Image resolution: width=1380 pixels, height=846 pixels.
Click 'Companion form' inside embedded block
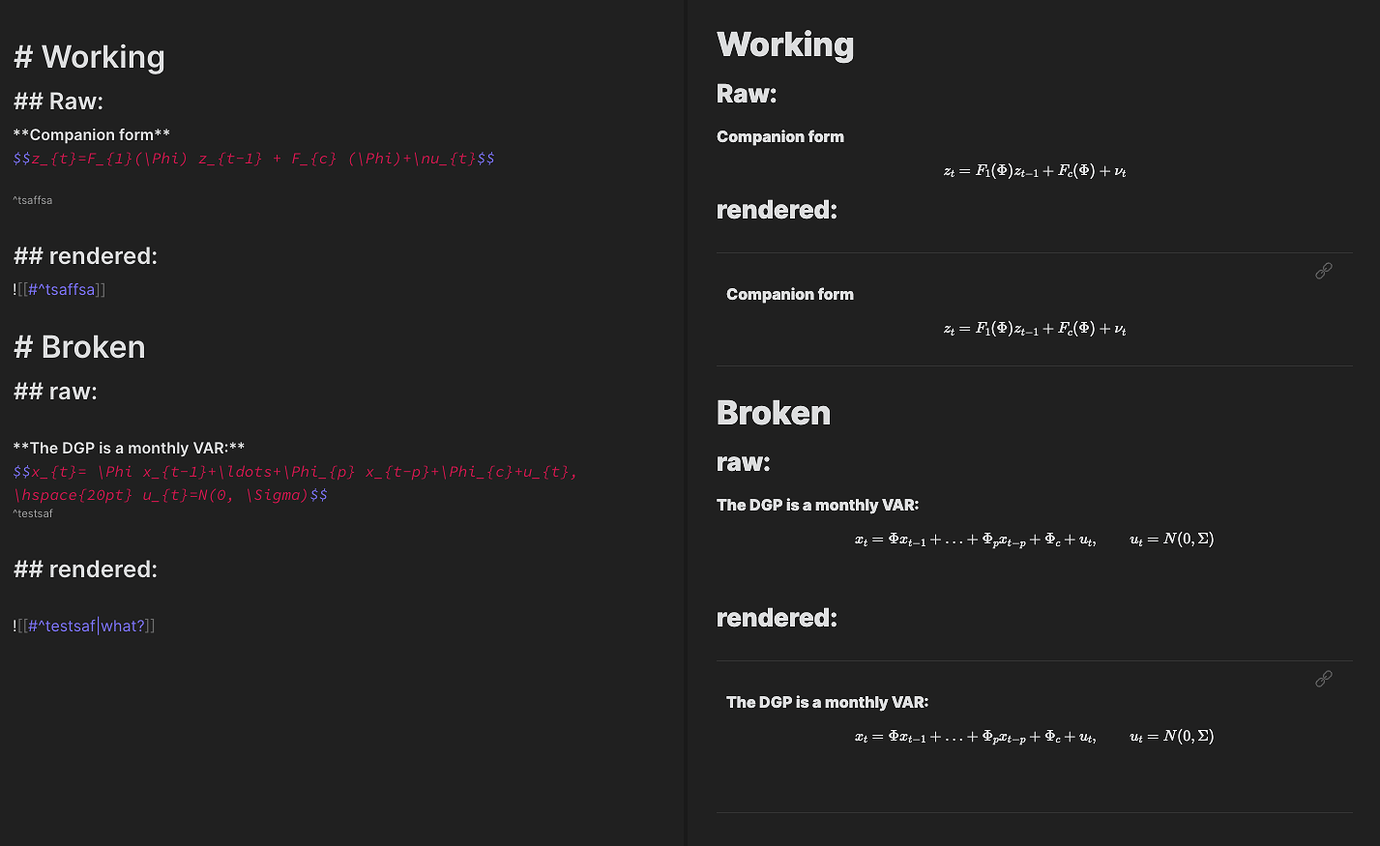tap(790, 294)
